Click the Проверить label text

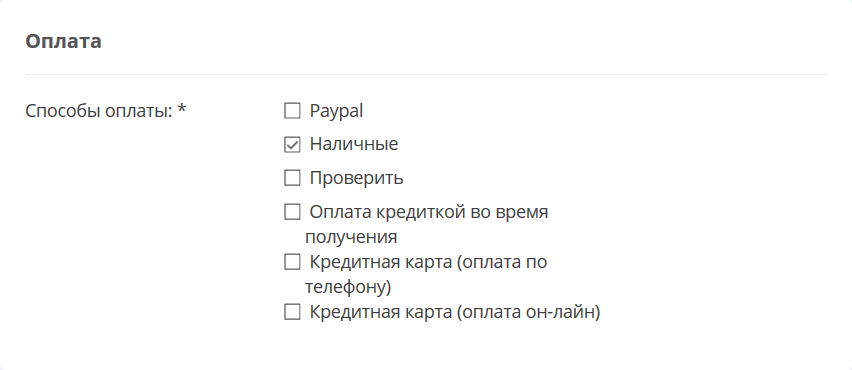click(x=356, y=178)
